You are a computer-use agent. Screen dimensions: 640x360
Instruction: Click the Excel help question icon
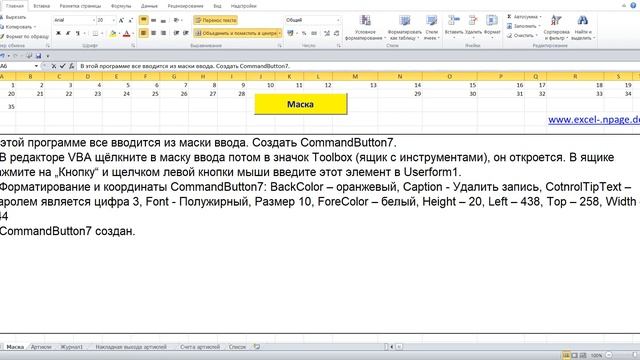pyautogui.click(x=633, y=5)
